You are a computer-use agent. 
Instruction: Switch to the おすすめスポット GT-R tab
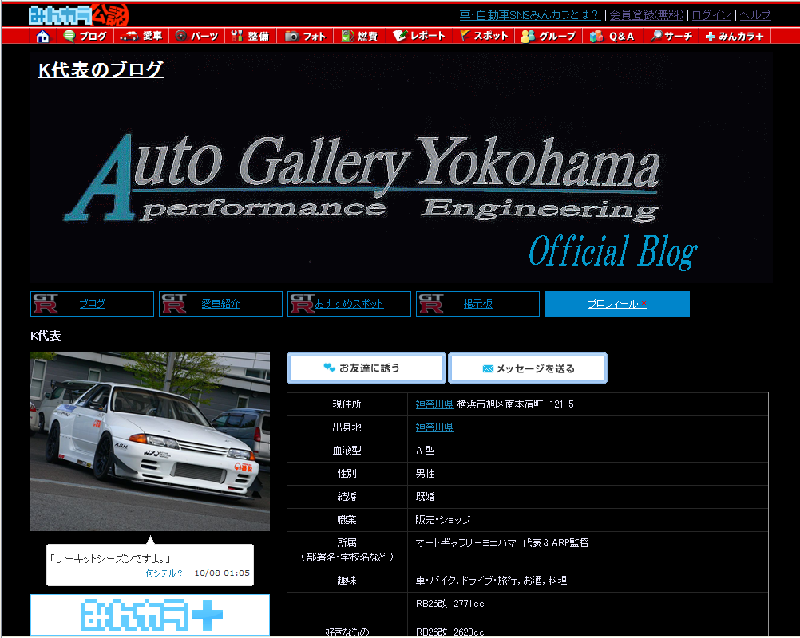point(349,304)
